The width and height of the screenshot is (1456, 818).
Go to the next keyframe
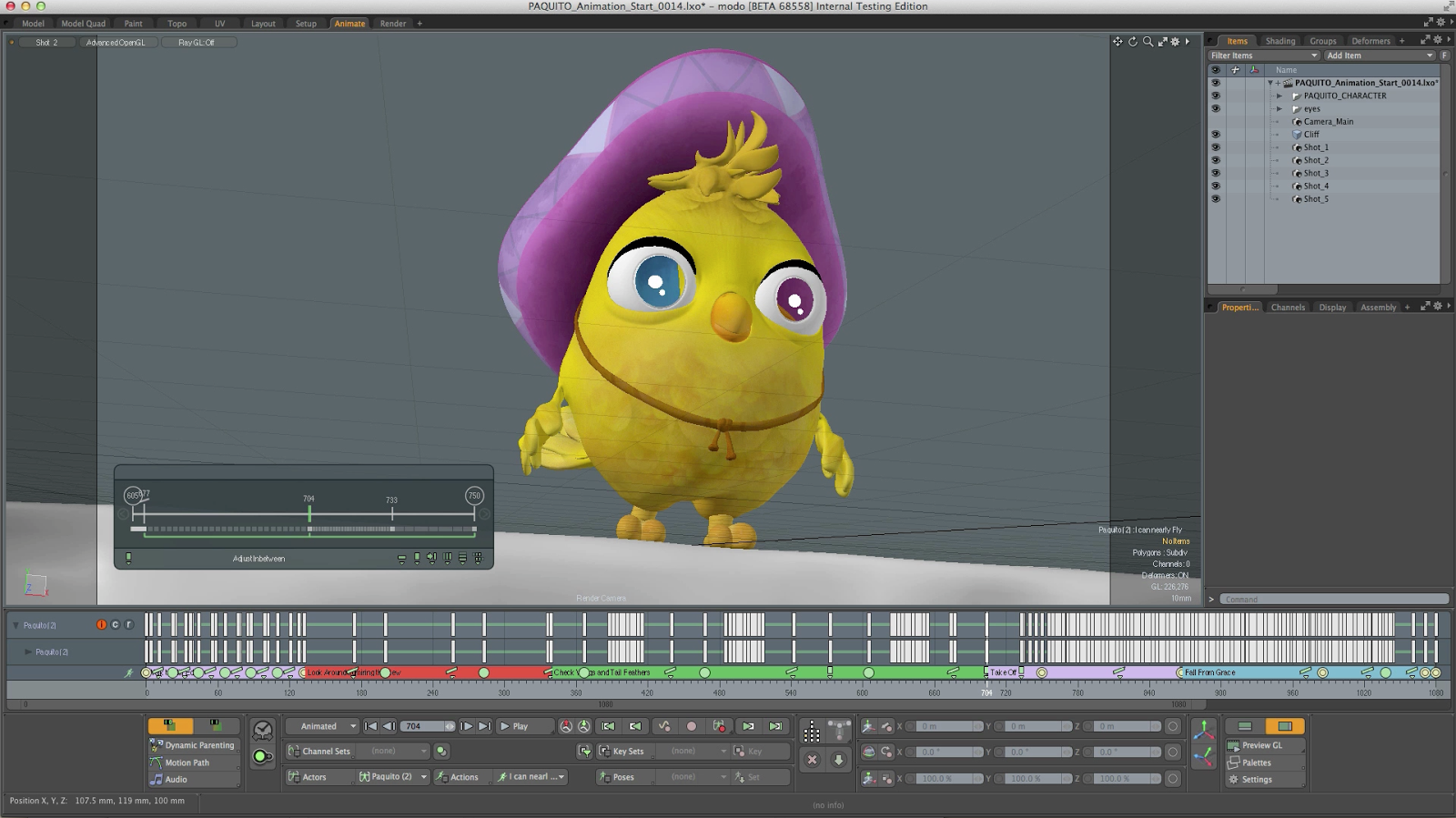(748, 726)
